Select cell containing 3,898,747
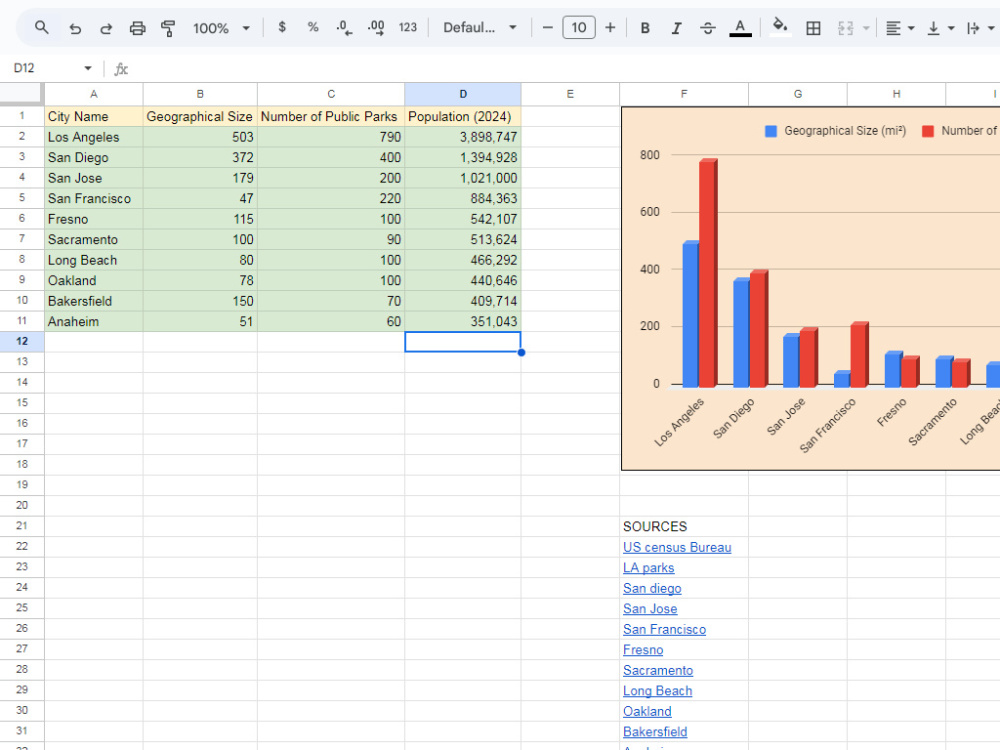The width and height of the screenshot is (1000, 750). (x=463, y=137)
